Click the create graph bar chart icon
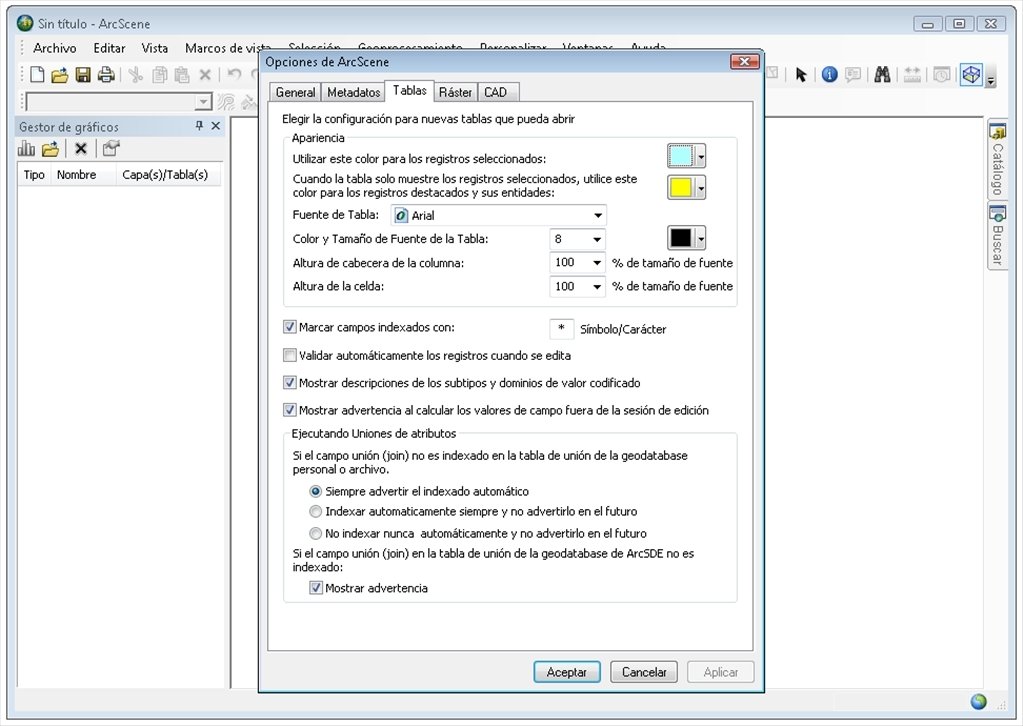The image size is (1023, 726). click(26, 149)
